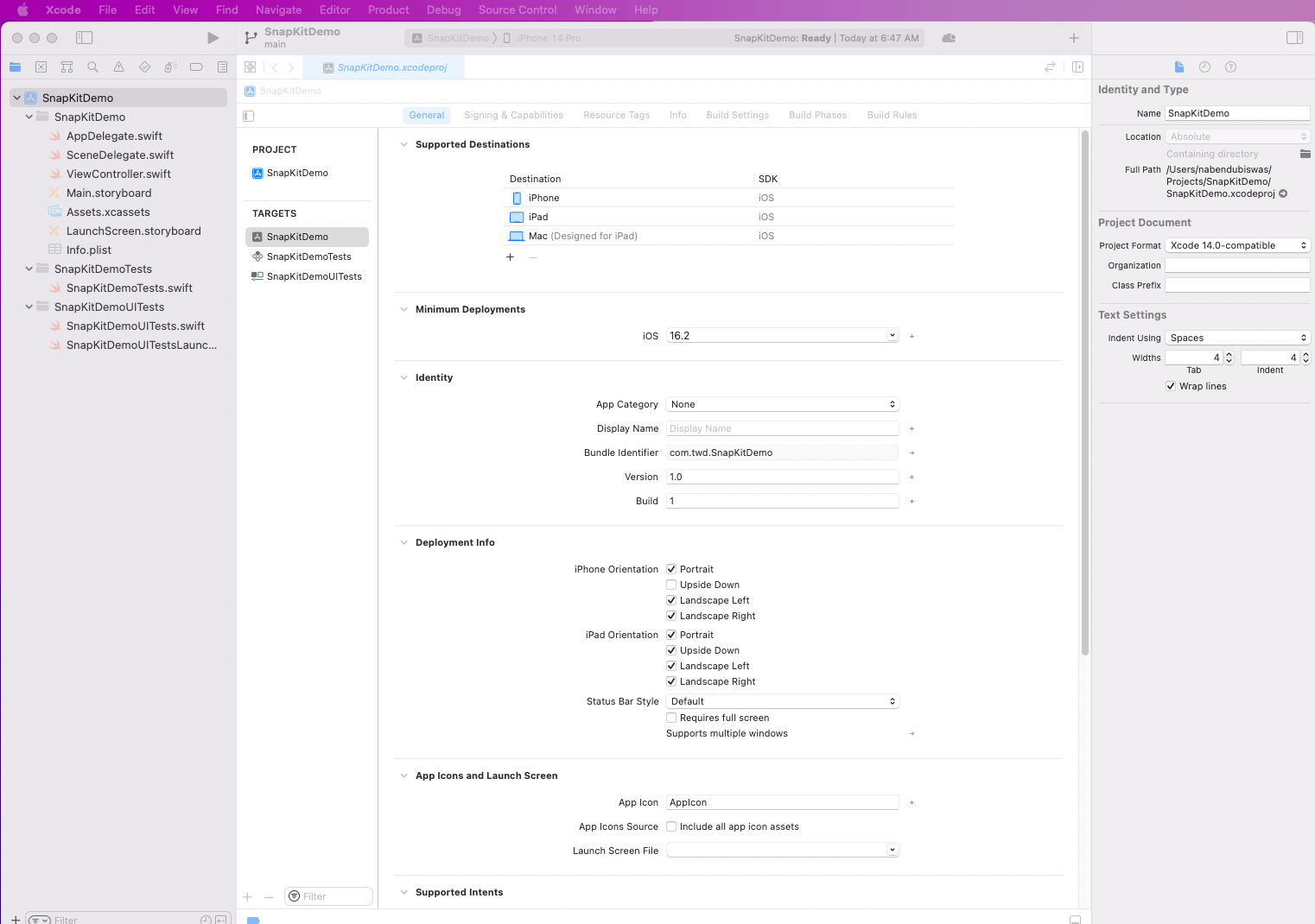Open the Source Control navigator icon

point(41,67)
